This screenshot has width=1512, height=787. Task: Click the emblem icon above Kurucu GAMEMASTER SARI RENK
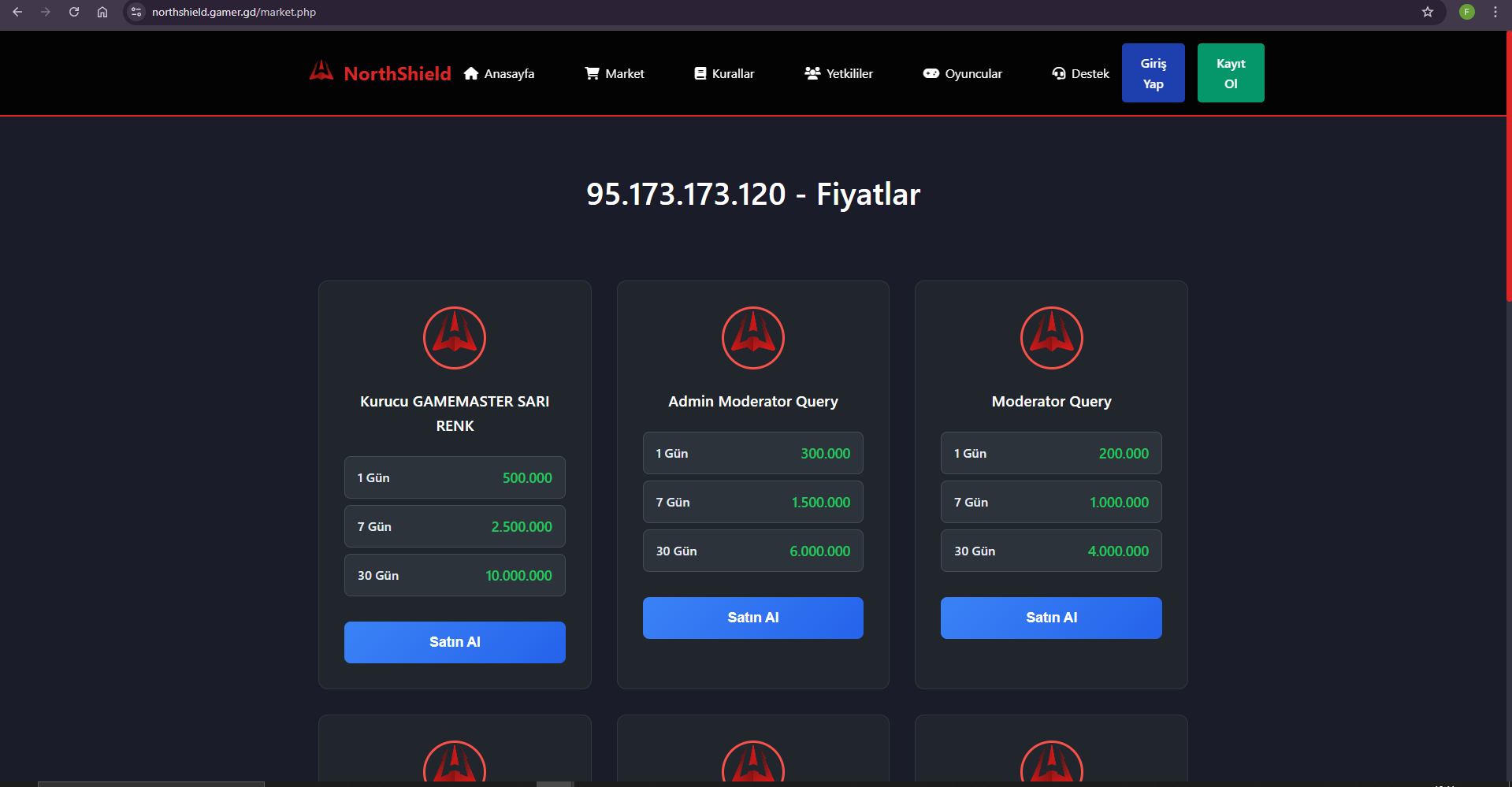(455, 338)
